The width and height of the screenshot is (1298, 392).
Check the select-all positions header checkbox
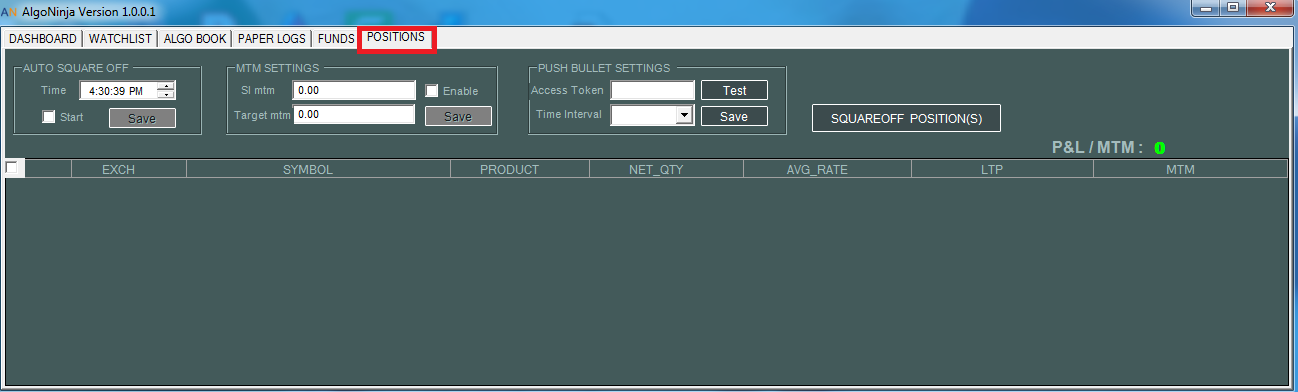(x=12, y=167)
